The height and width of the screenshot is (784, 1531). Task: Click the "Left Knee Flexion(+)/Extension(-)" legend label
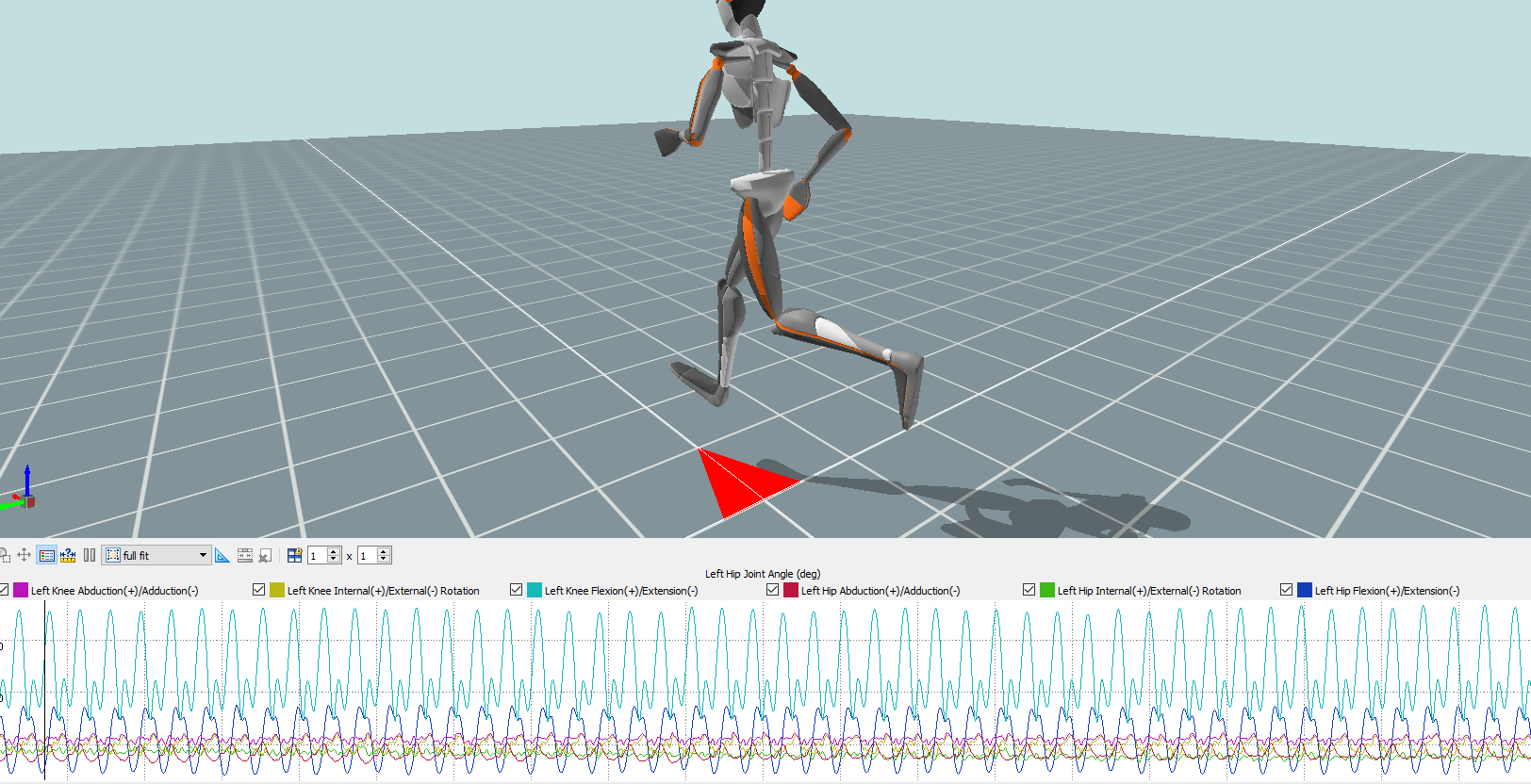(621, 591)
